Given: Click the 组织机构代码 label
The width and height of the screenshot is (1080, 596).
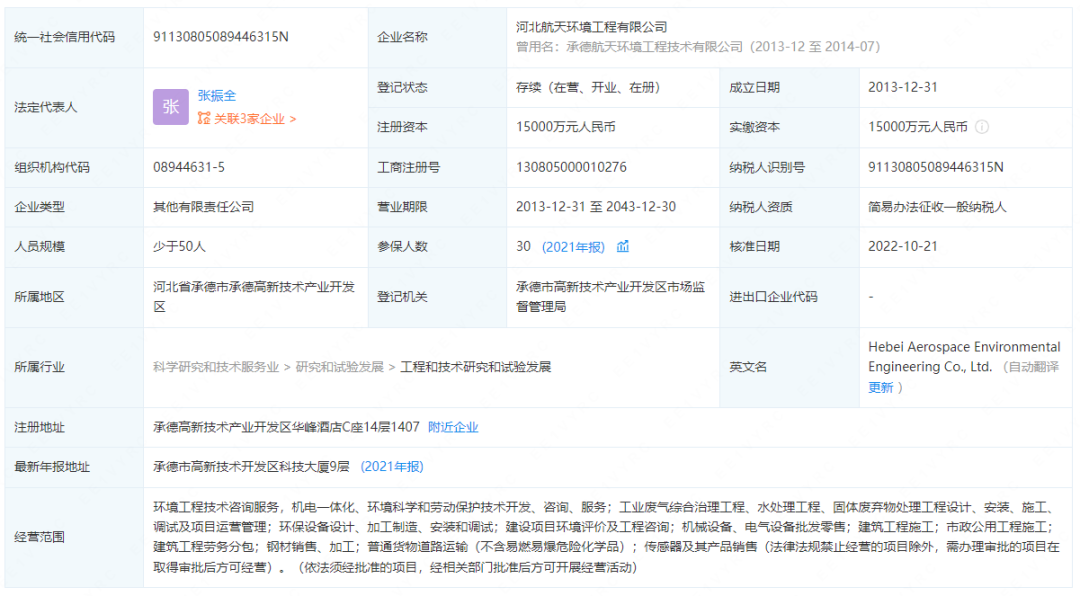Looking at the screenshot, I should coord(52,167).
